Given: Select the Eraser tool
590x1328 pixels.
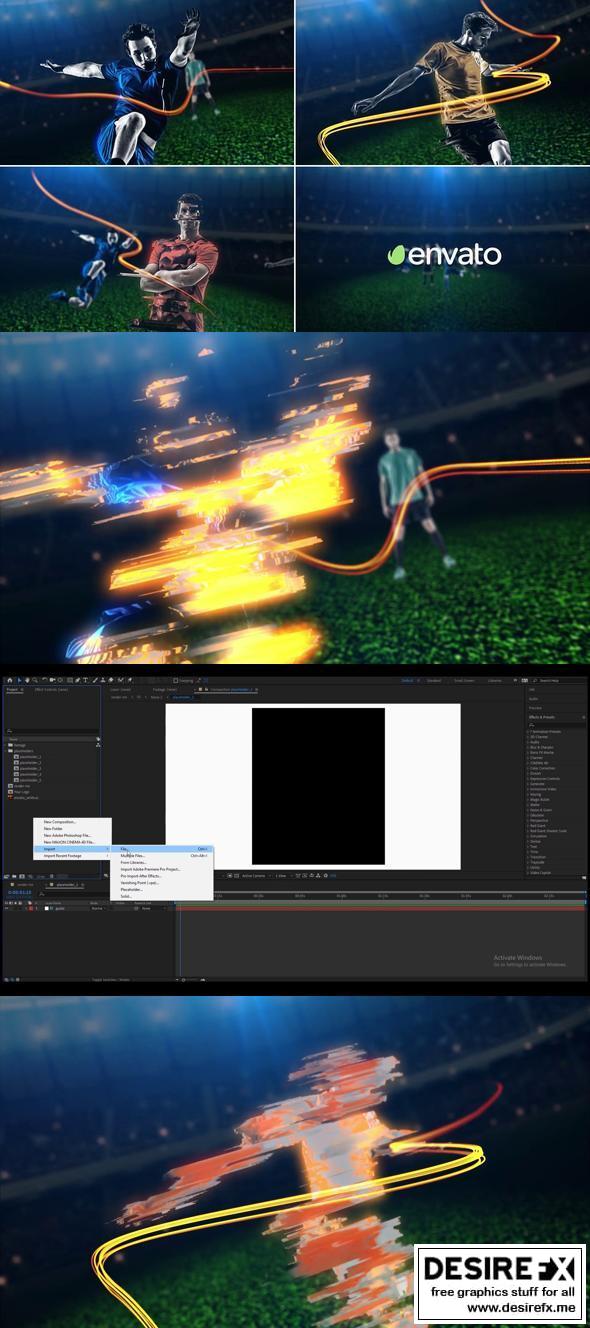Looking at the screenshot, I should point(111,680).
